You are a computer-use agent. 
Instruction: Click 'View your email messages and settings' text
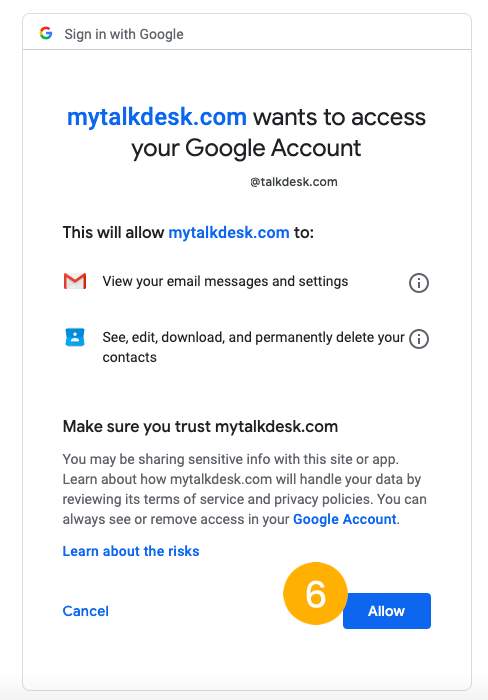[x=225, y=281]
